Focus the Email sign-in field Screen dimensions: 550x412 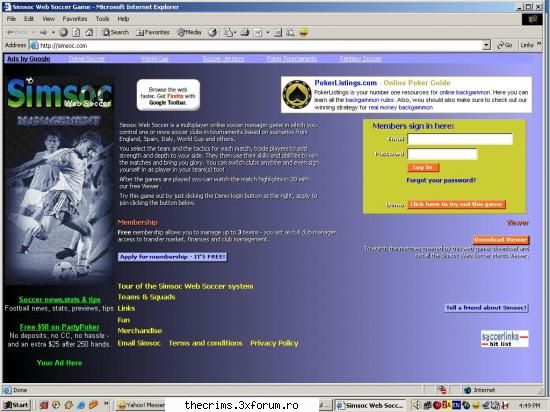click(460, 139)
